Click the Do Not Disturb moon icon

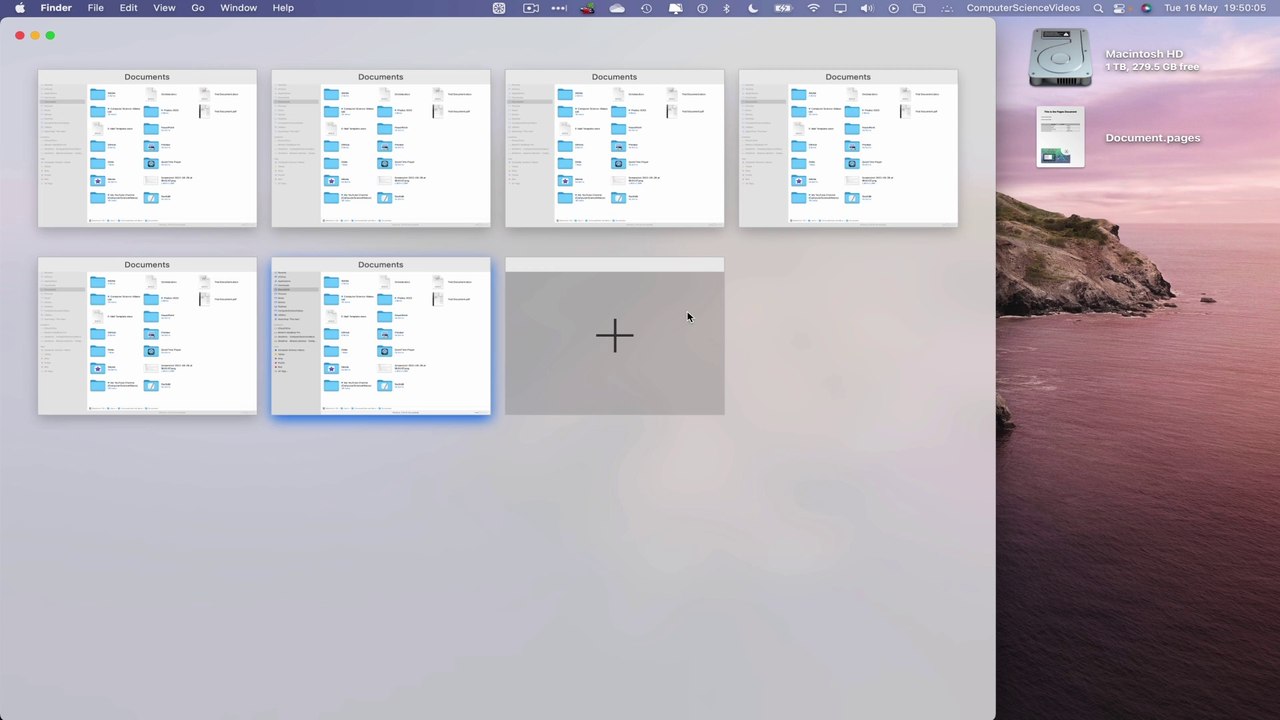click(x=753, y=8)
